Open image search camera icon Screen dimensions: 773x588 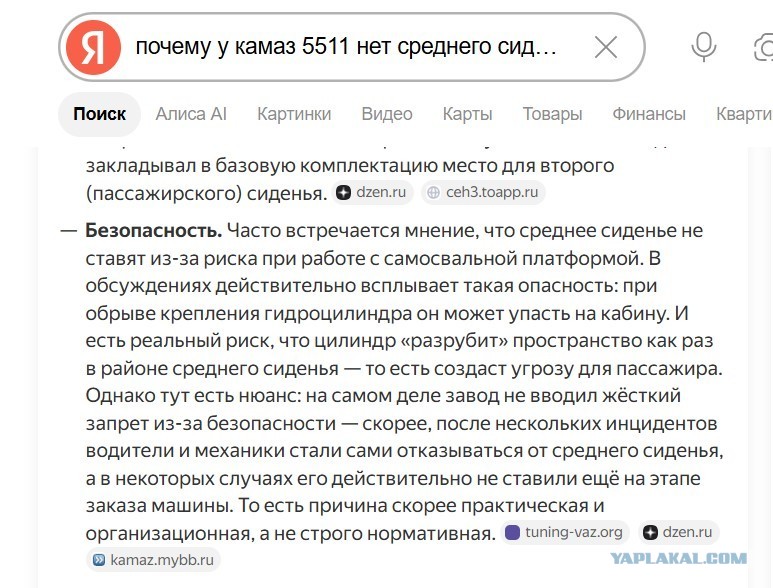[764, 48]
